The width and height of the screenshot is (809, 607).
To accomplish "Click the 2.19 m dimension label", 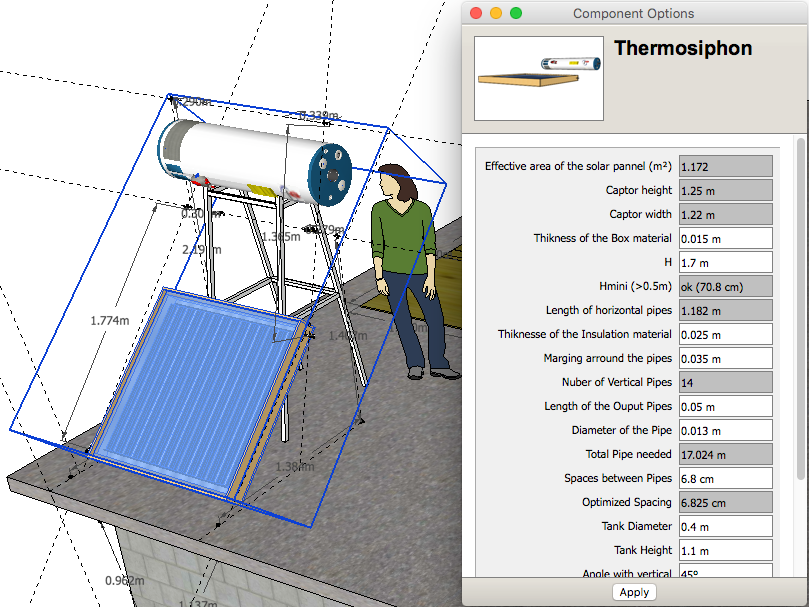I will 202,250.
